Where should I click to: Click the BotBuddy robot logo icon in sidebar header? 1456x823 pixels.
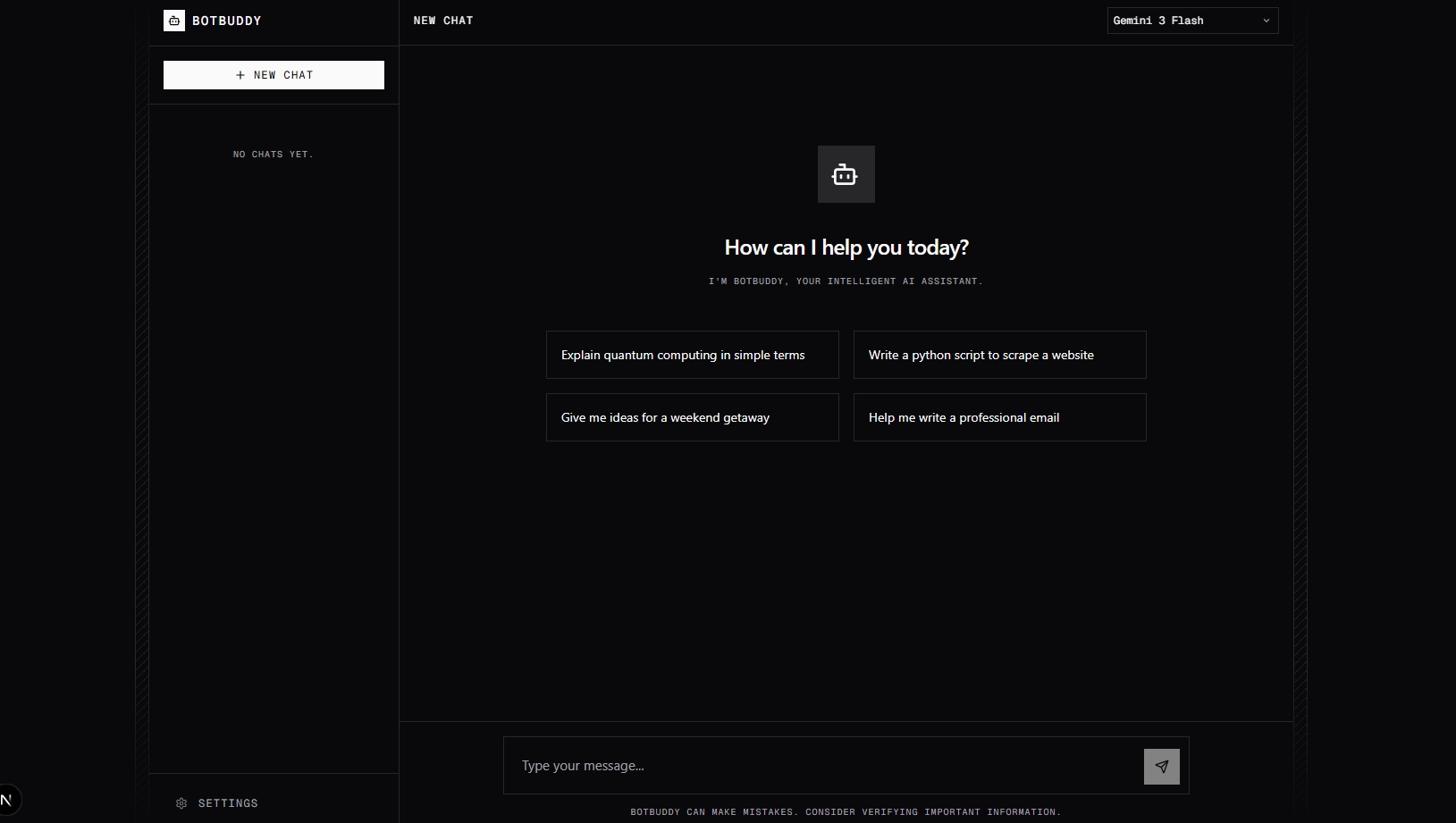[174, 21]
